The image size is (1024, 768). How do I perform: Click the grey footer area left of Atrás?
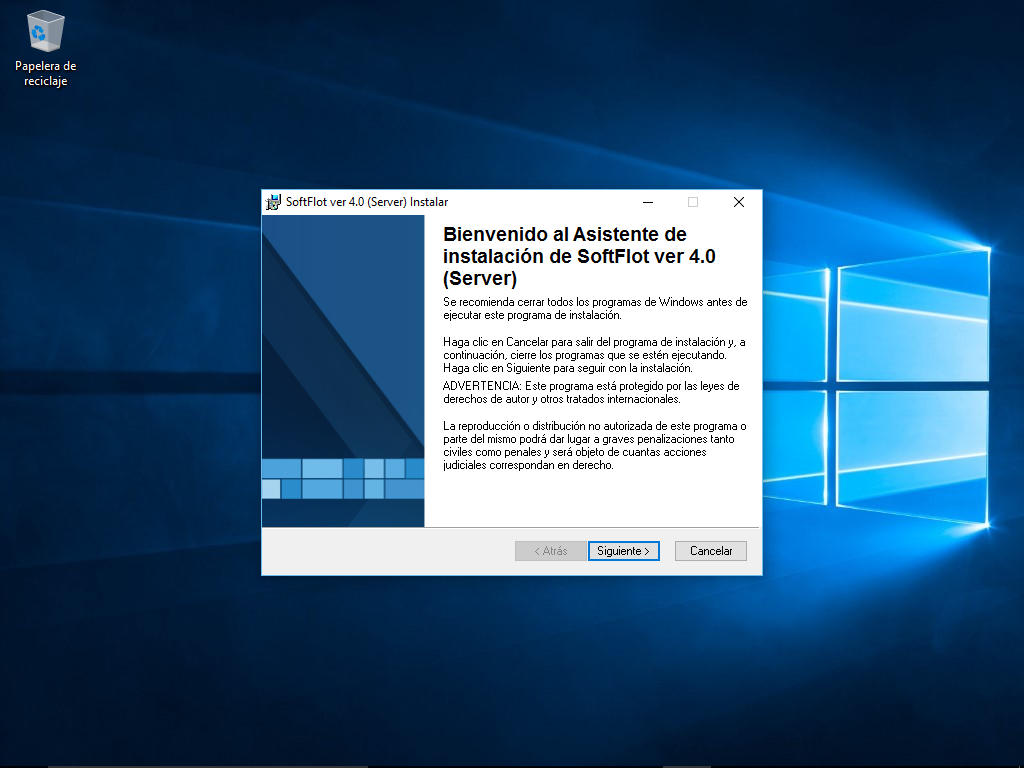[x=385, y=551]
